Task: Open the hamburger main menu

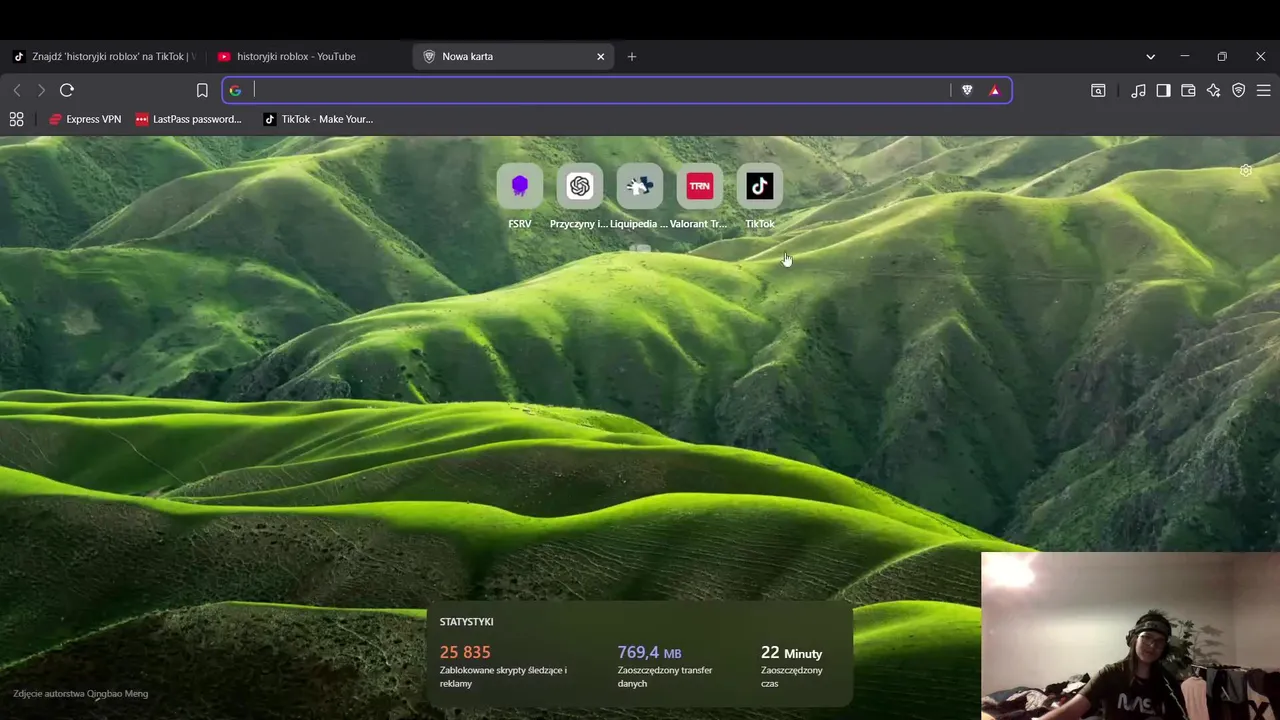Action: [x=1263, y=90]
